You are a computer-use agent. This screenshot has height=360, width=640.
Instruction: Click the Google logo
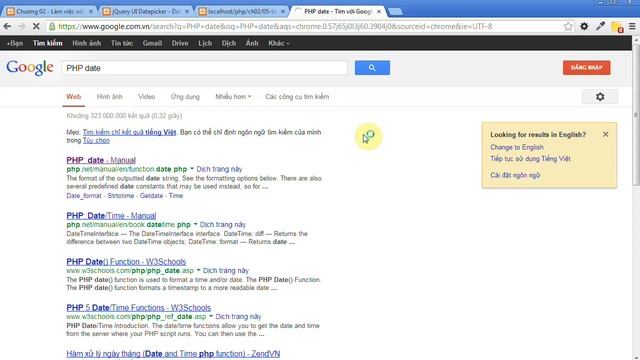pyautogui.click(x=30, y=68)
